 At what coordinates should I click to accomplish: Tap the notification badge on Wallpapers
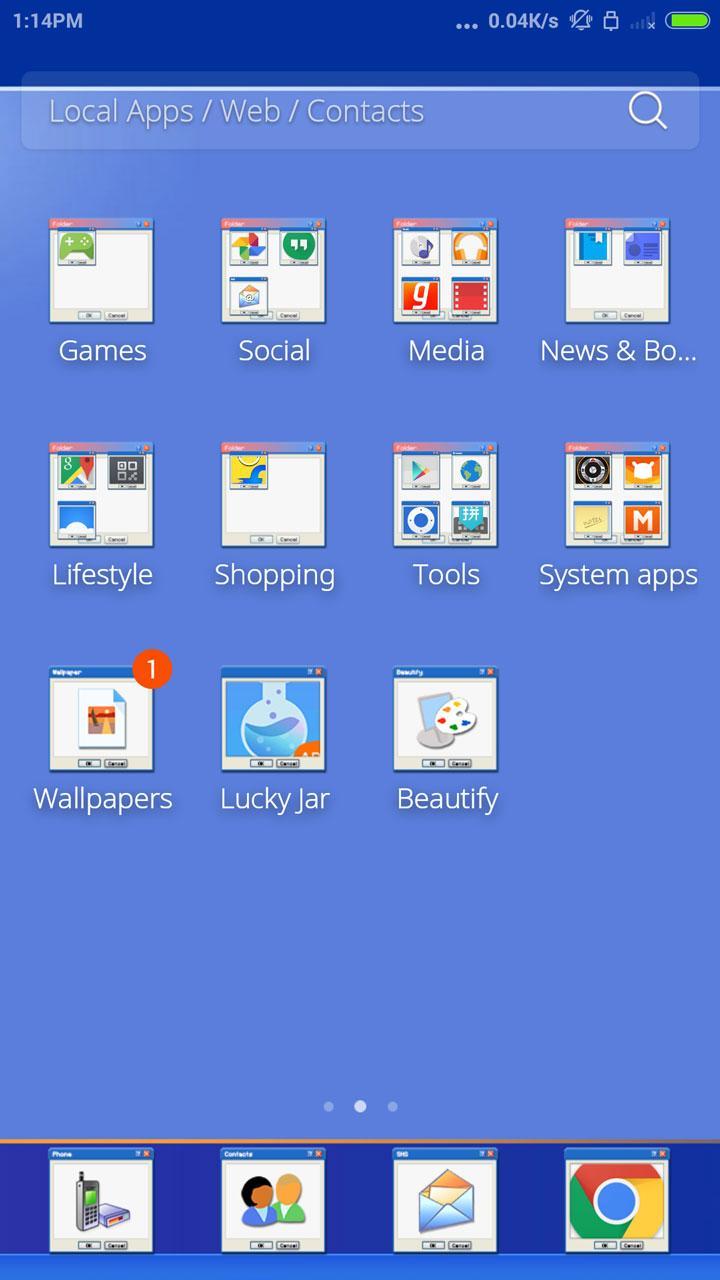[x=152, y=669]
